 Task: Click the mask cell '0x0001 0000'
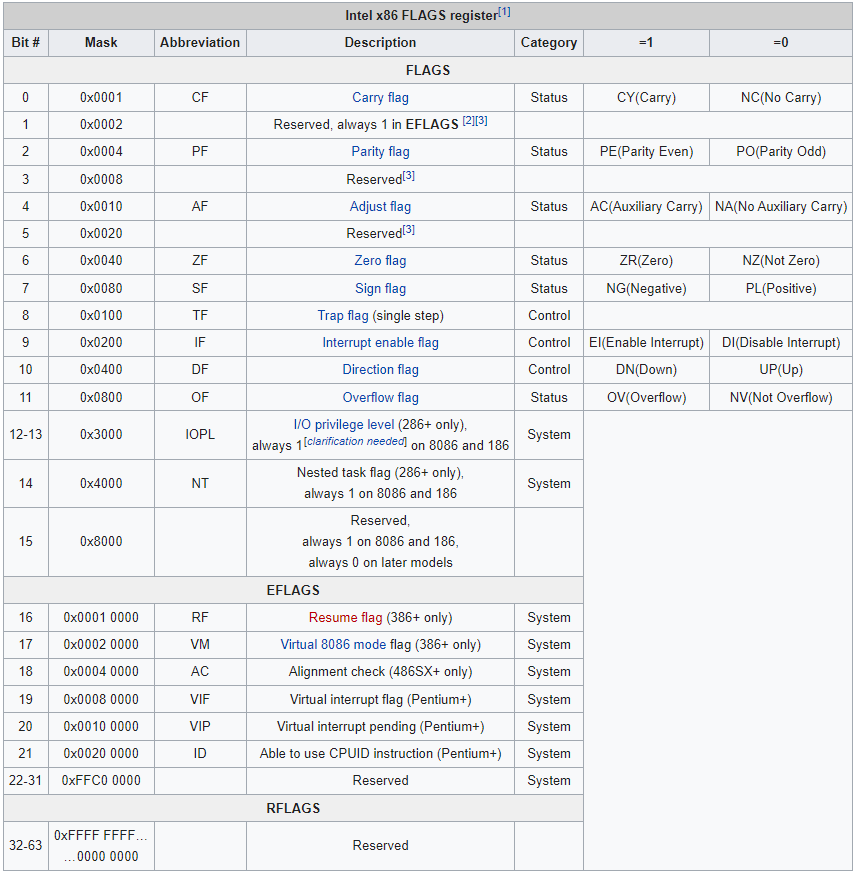101,618
